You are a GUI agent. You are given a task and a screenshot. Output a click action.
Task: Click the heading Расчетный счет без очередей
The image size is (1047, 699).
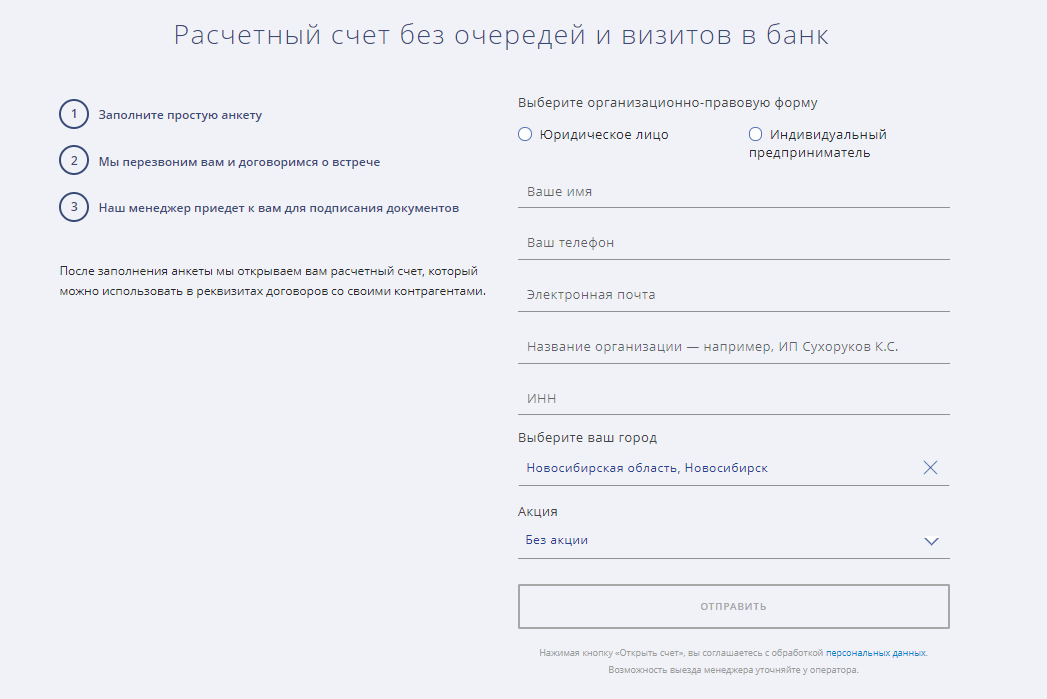pyautogui.click(x=501, y=35)
